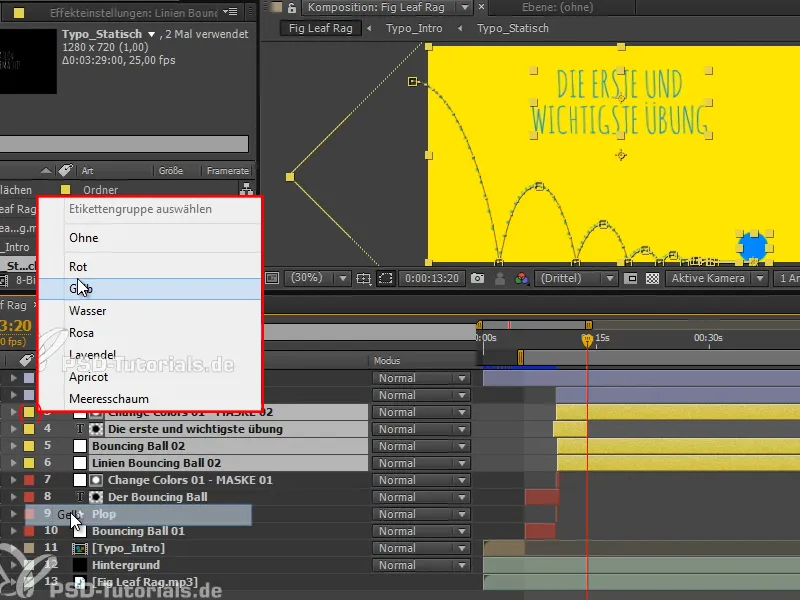800x600 pixels.
Task: Open the effect controls panel menu icon
Action: tap(230, 11)
